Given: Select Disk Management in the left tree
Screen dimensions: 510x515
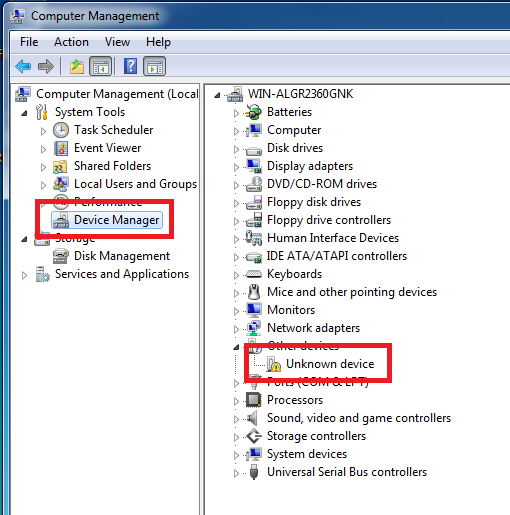Looking at the screenshot, I should click(122, 256).
